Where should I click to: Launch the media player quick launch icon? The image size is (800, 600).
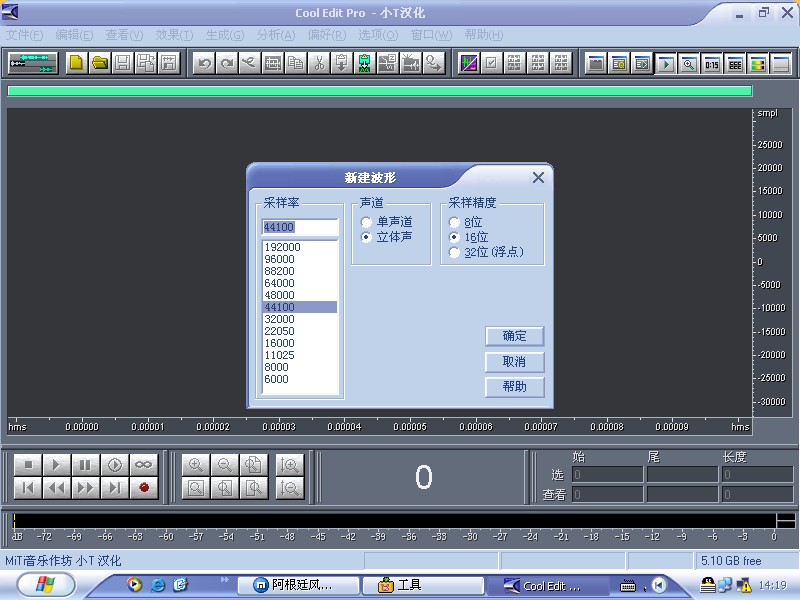click(x=135, y=585)
